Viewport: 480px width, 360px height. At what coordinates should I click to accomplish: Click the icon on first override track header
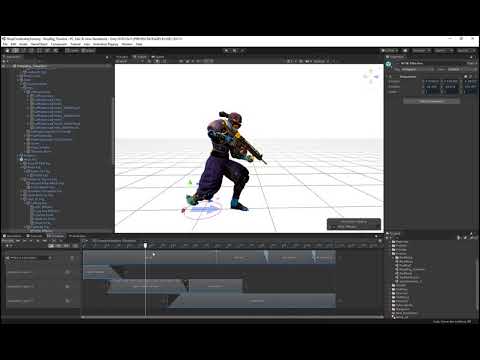click(x=67, y=272)
